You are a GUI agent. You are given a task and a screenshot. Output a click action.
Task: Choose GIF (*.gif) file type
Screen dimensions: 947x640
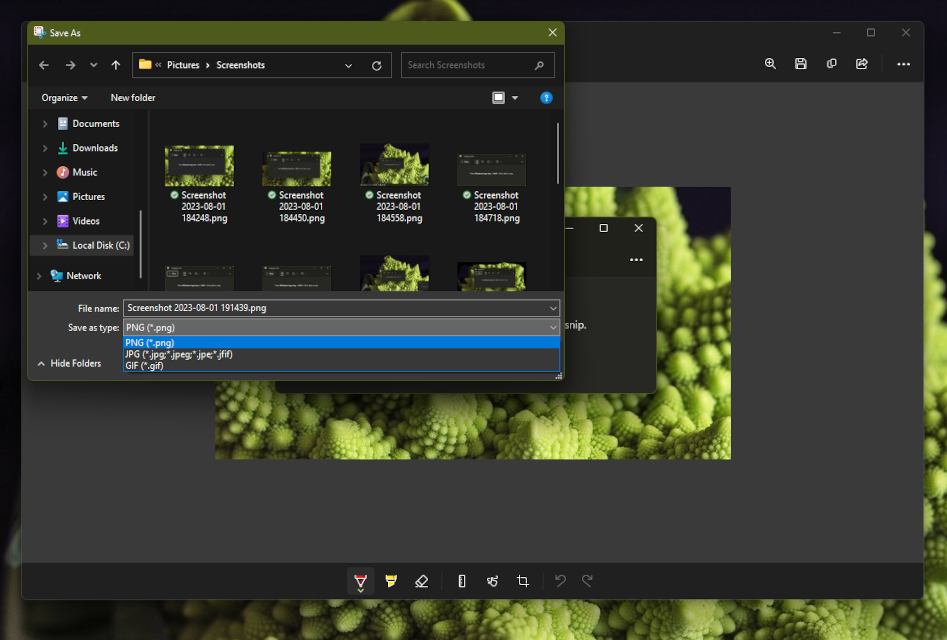(341, 365)
